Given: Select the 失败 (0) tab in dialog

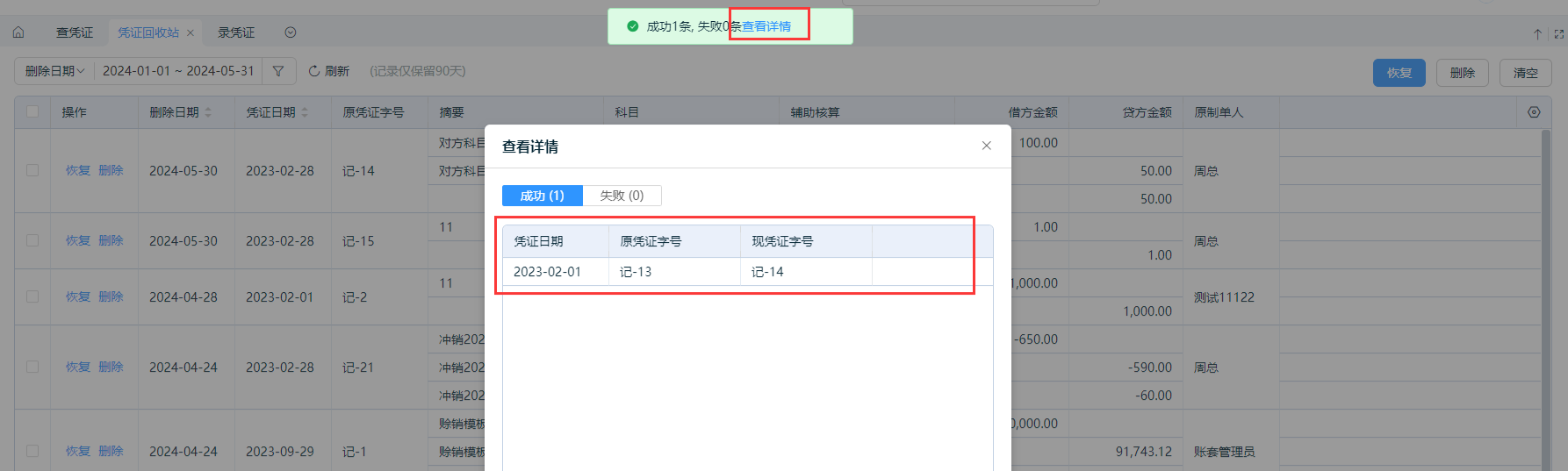Looking at the screenshot, I should tap(622, 196).
